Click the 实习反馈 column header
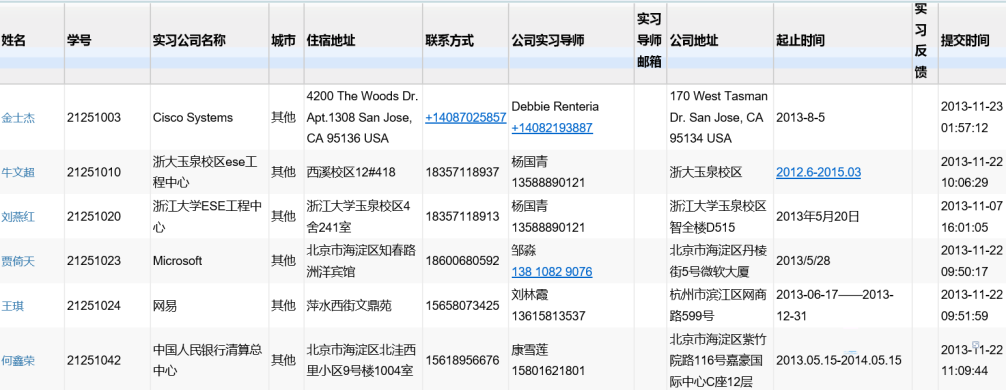Viewport: 1006px width, 390px height. click(x=921, y=40)
